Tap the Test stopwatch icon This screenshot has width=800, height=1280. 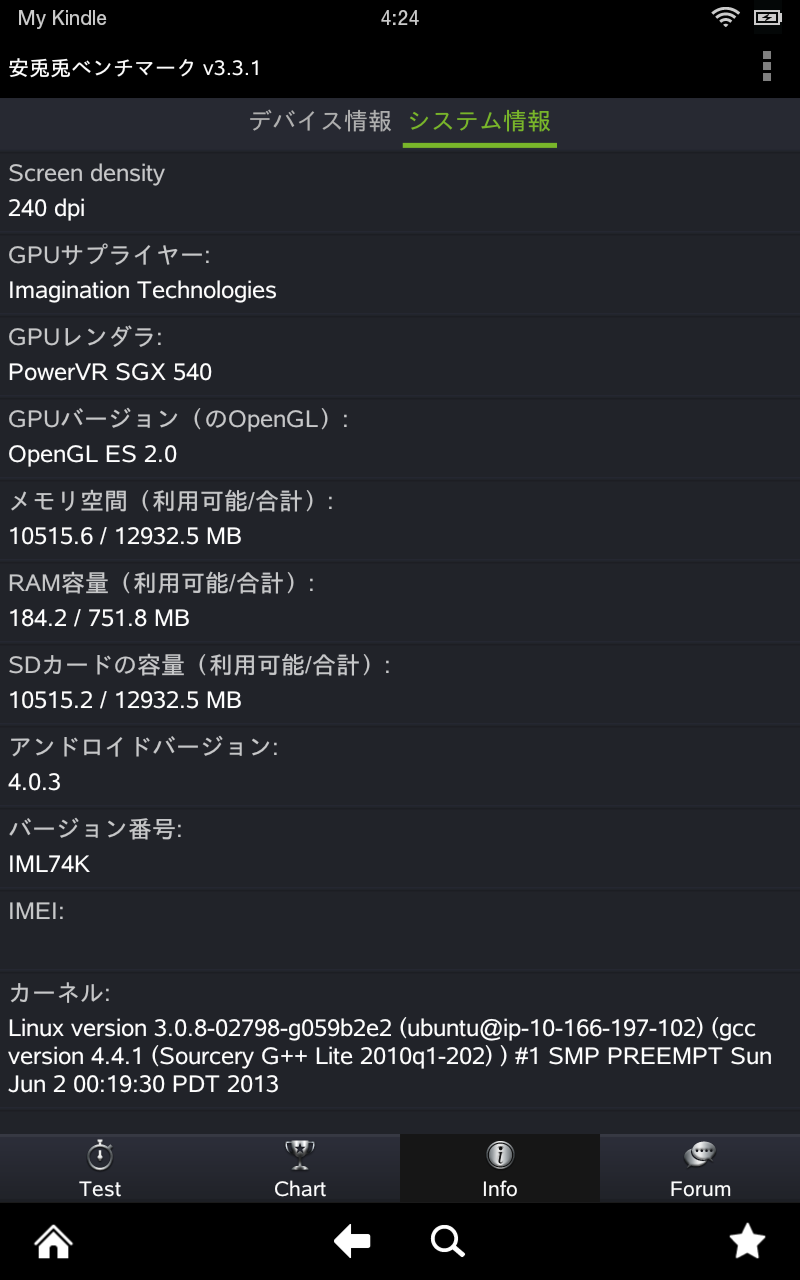pyautogui.click(x=100, y=1156)
